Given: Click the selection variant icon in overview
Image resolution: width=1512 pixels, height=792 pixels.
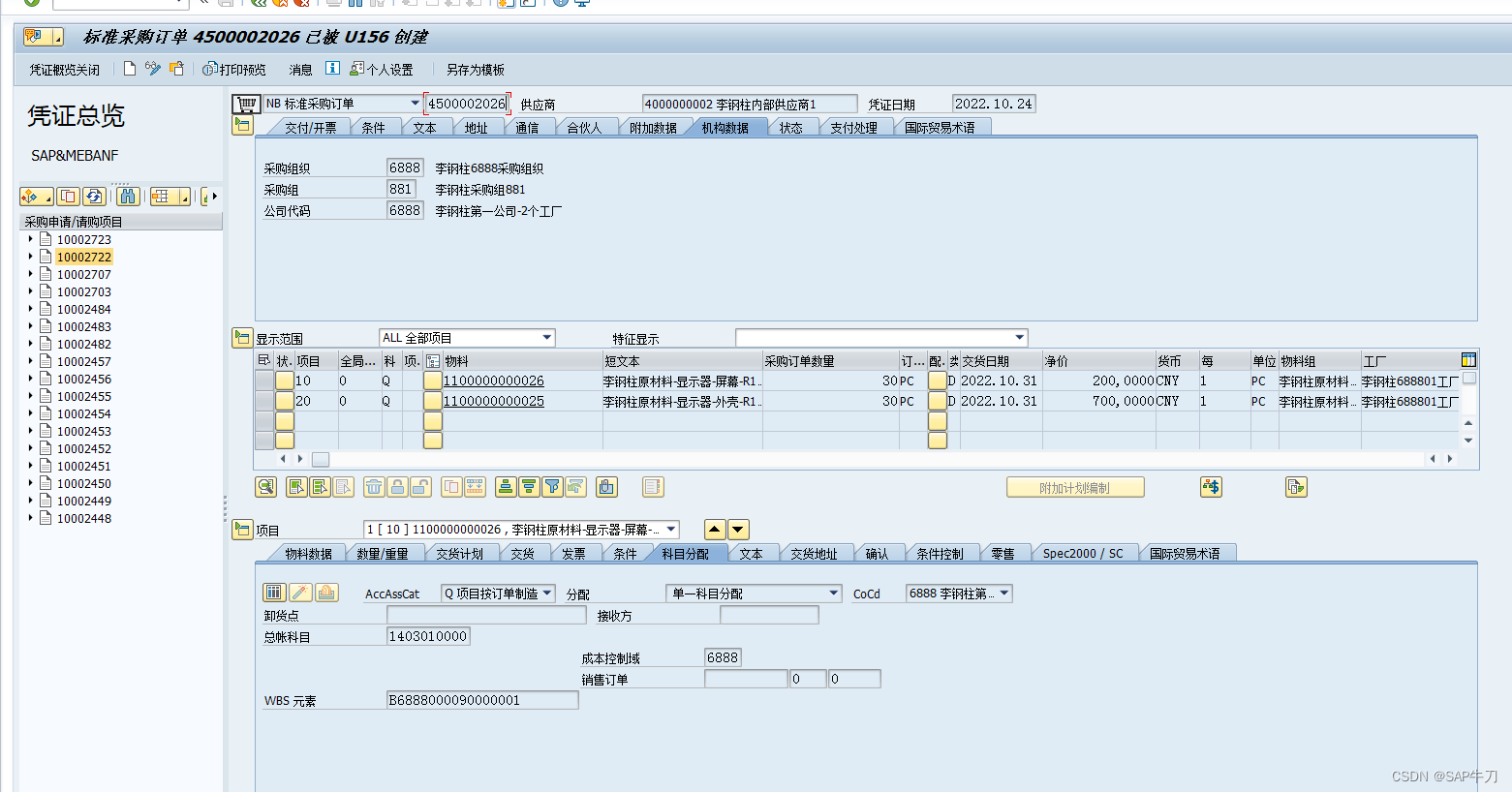Looking at the screenshot, I should click(x=38, y=197).
